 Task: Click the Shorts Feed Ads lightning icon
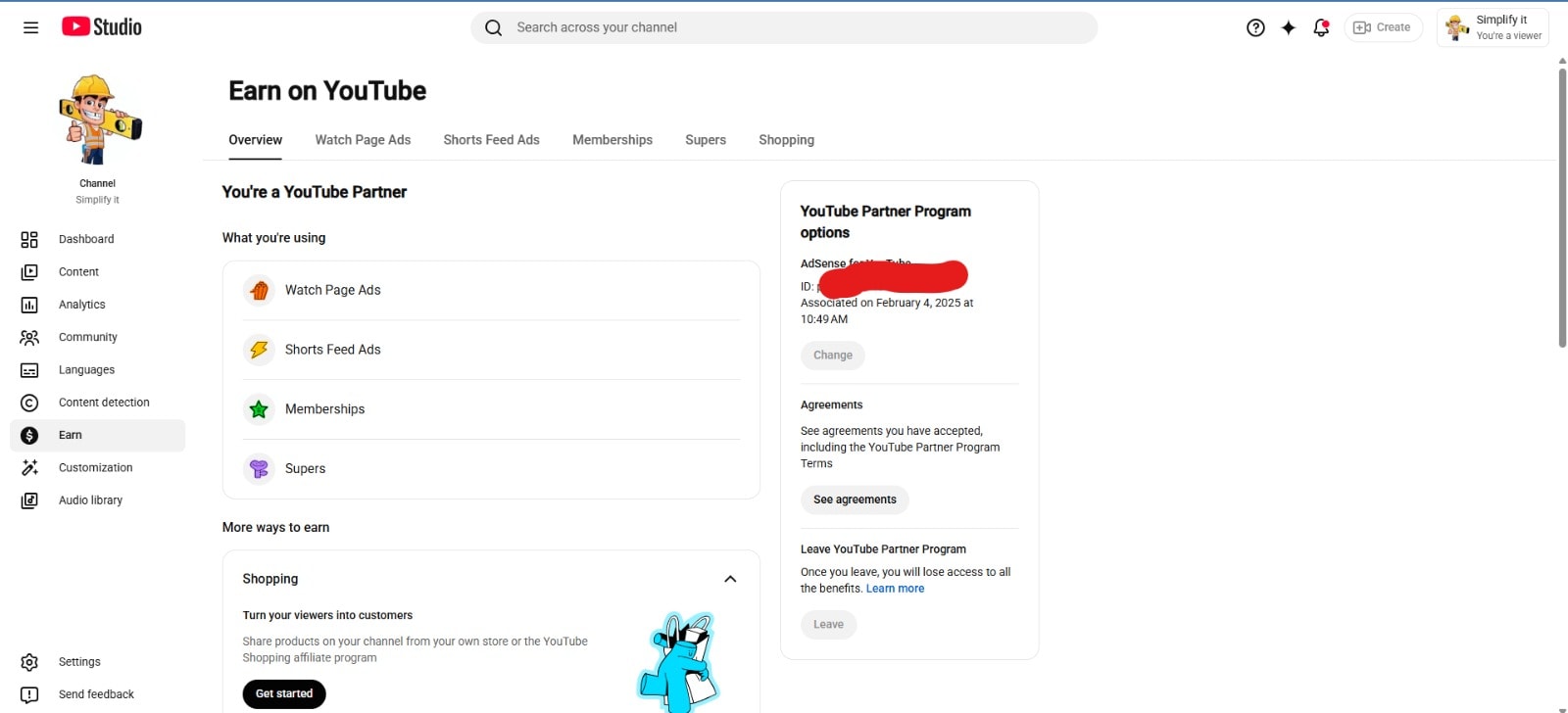(x=259, y=350)
